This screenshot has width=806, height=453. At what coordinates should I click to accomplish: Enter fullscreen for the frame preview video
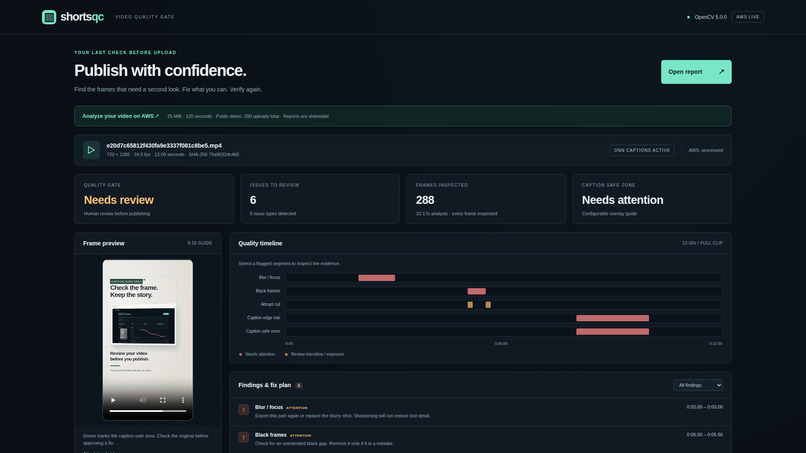162,400
